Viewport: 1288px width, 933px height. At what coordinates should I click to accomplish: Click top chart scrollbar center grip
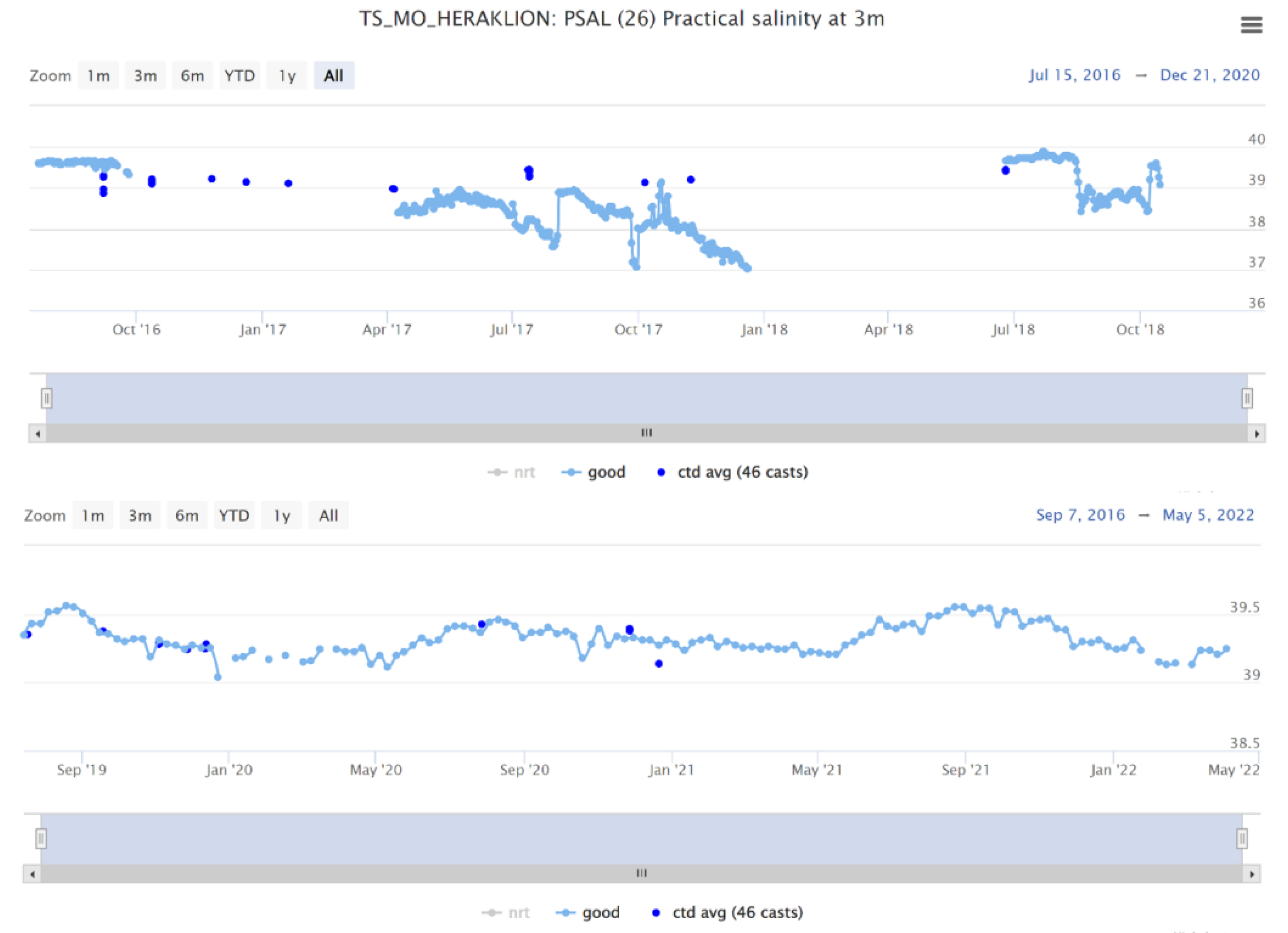[646, 433]
